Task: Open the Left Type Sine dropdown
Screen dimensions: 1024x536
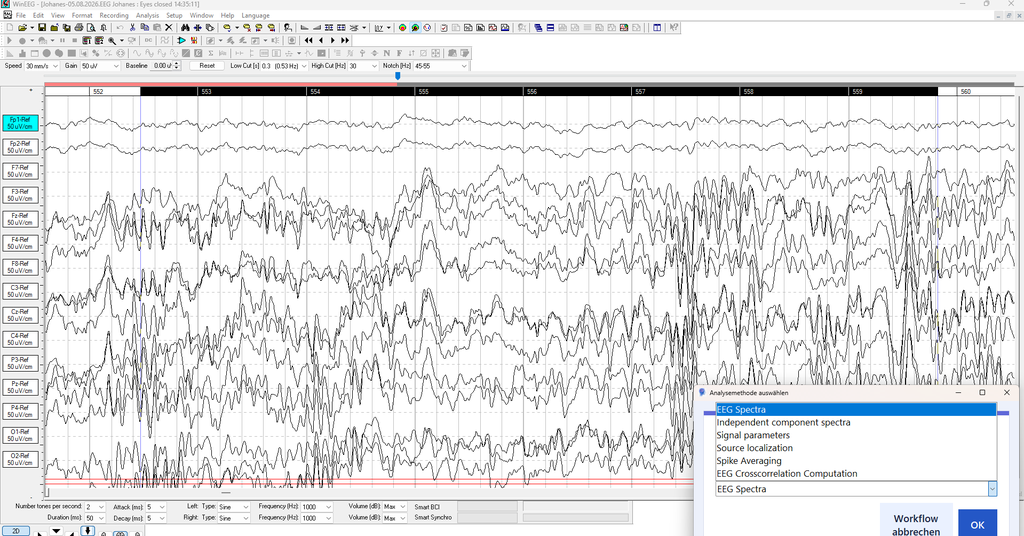Action: pyautogui.click(x=246, y=507)
